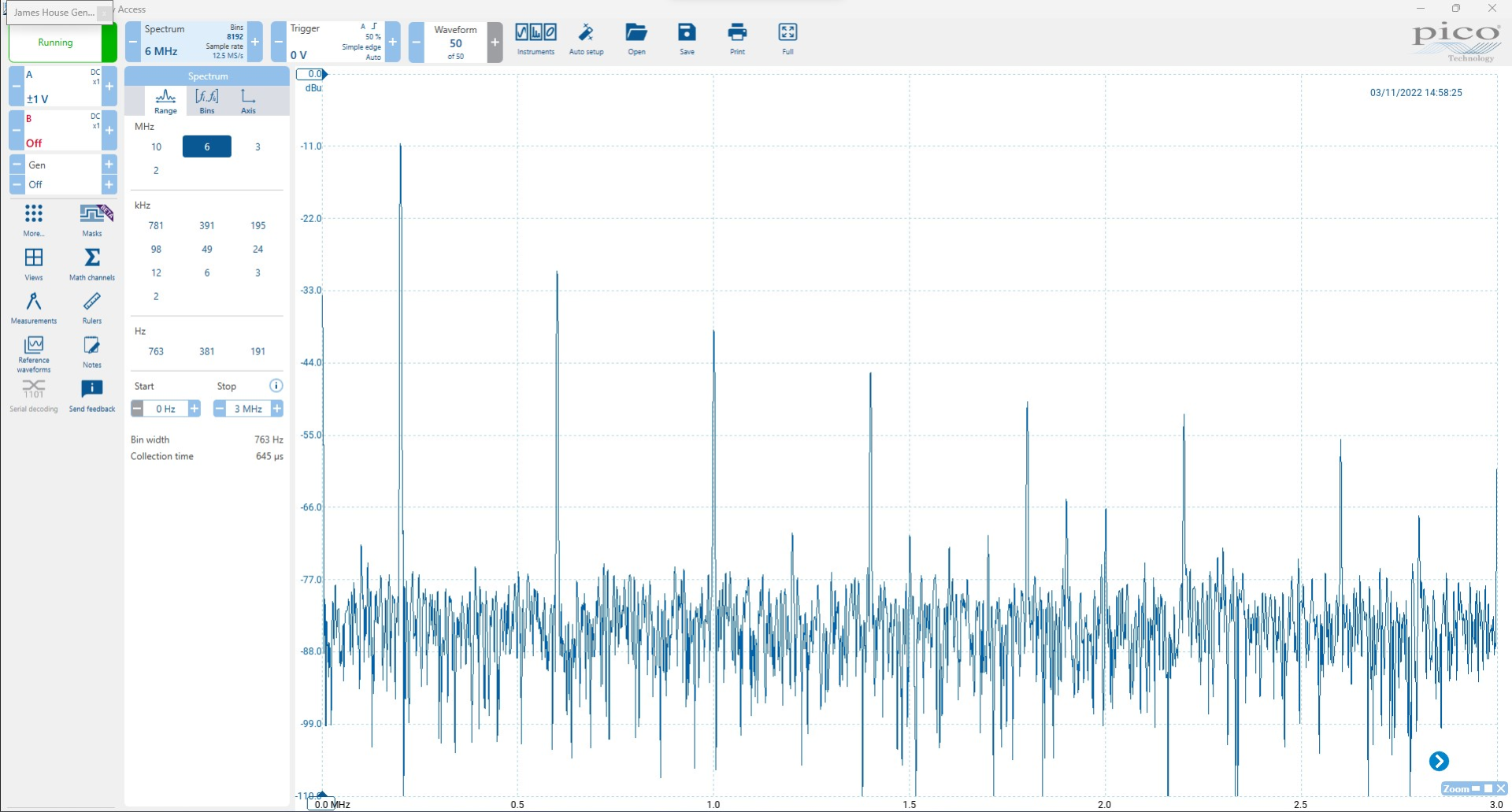Open the Rulers tool
Screen dimensions: 1512x812
(92, 307)
